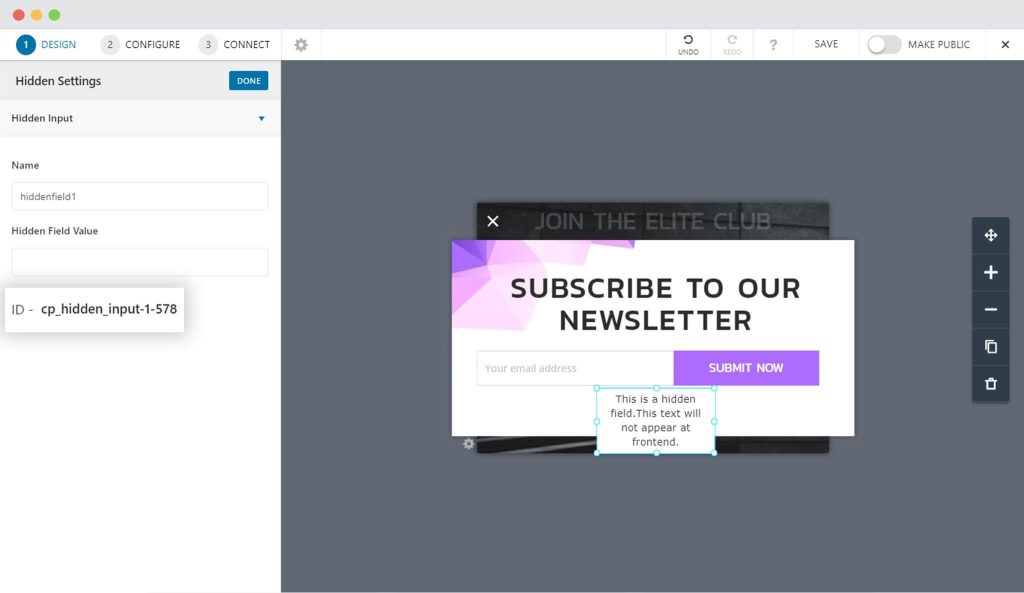Image resolution: width=1024 pixels, height=593 pixels.
Task: Select the move arrows icon in right toolbar
Action: click(x=991, y=235)
